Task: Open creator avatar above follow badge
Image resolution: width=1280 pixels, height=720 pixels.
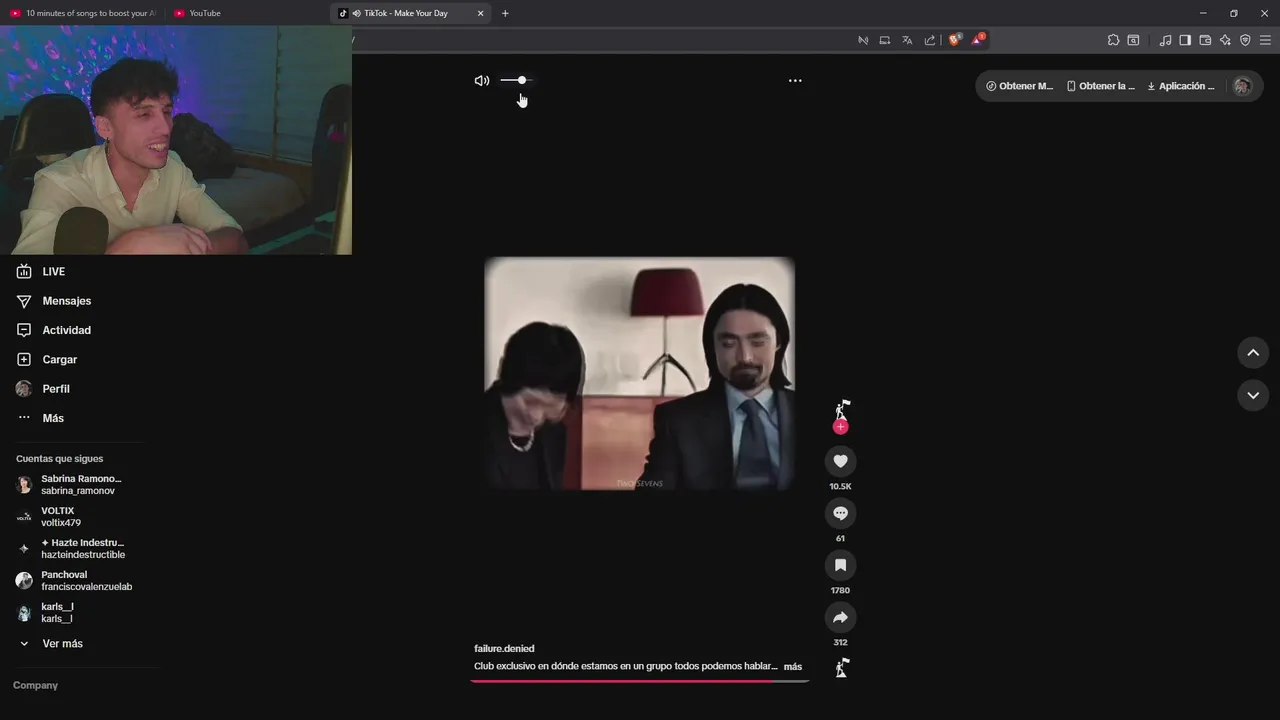Action: 842,408
